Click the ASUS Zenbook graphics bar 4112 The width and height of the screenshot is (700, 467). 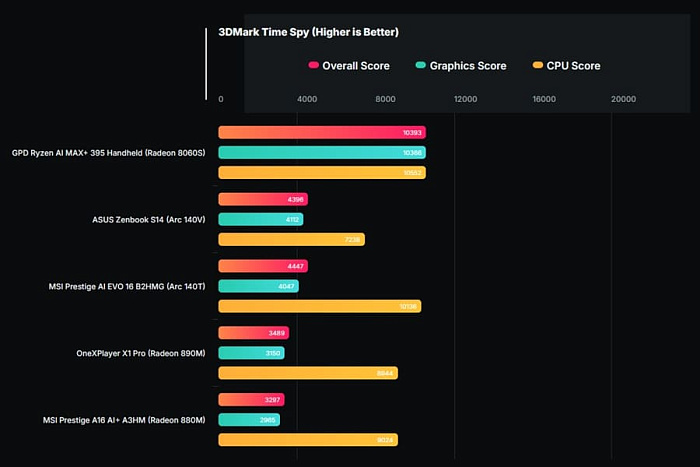(x=261, y=219)
